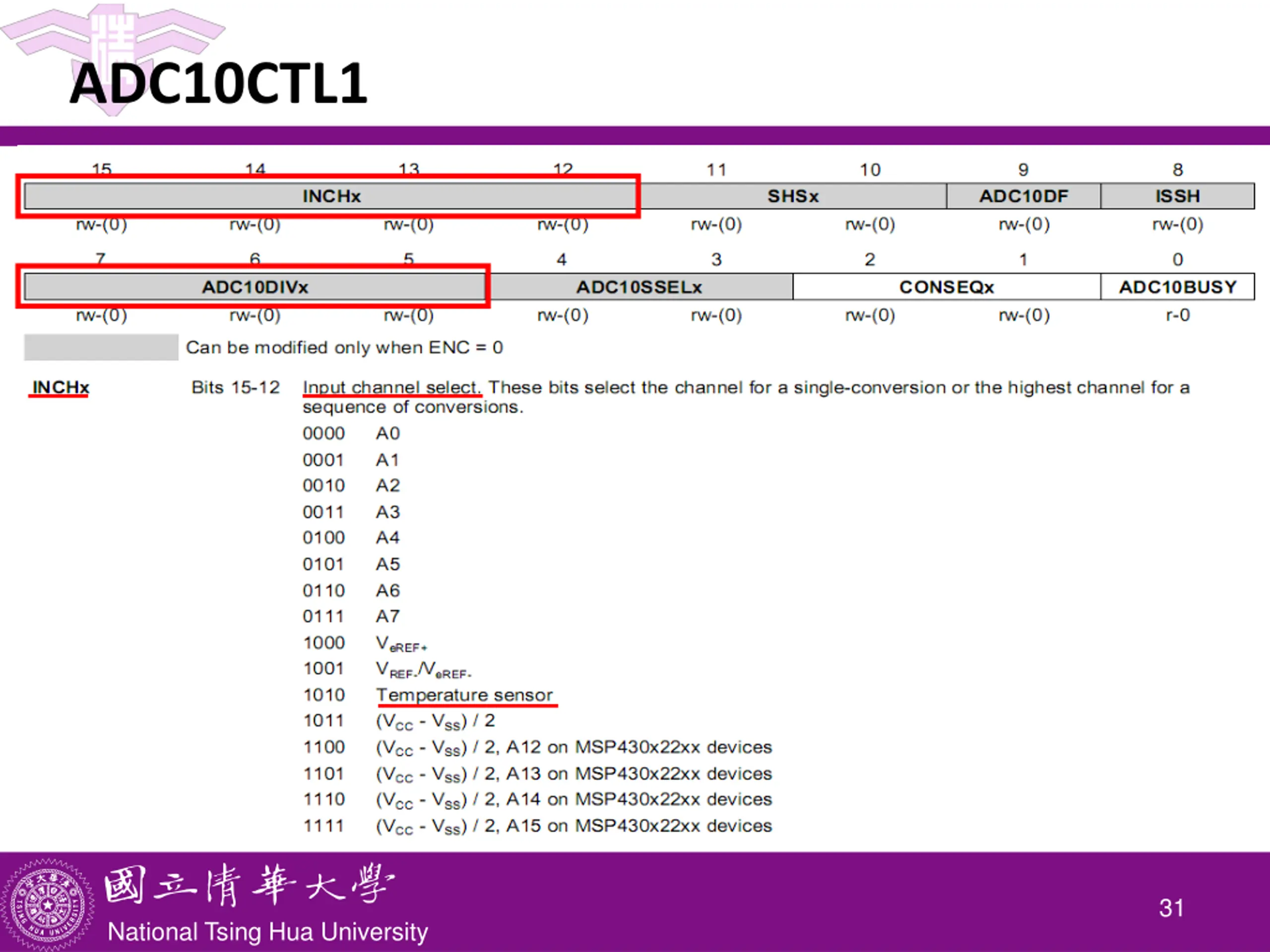Click bit number 8 above ISSH
This screenshot has width=1270, height=952.
point(1178,170)
